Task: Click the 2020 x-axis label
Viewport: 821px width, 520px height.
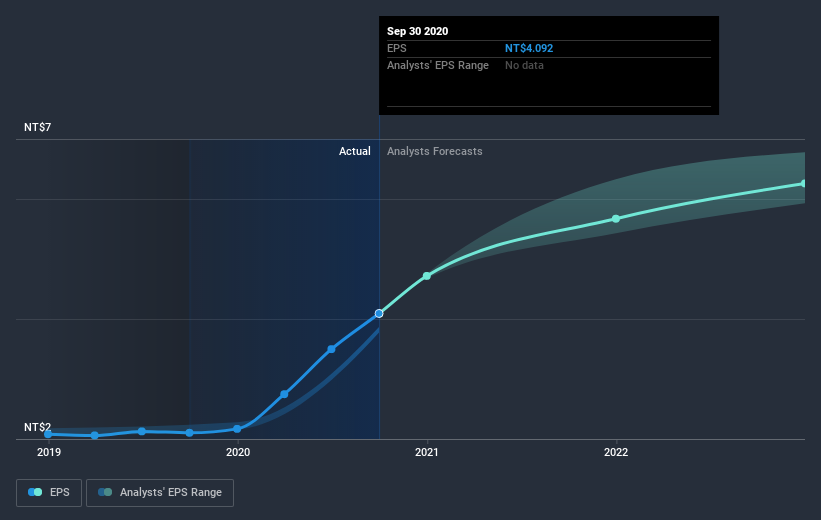Action: pos(238,452)
